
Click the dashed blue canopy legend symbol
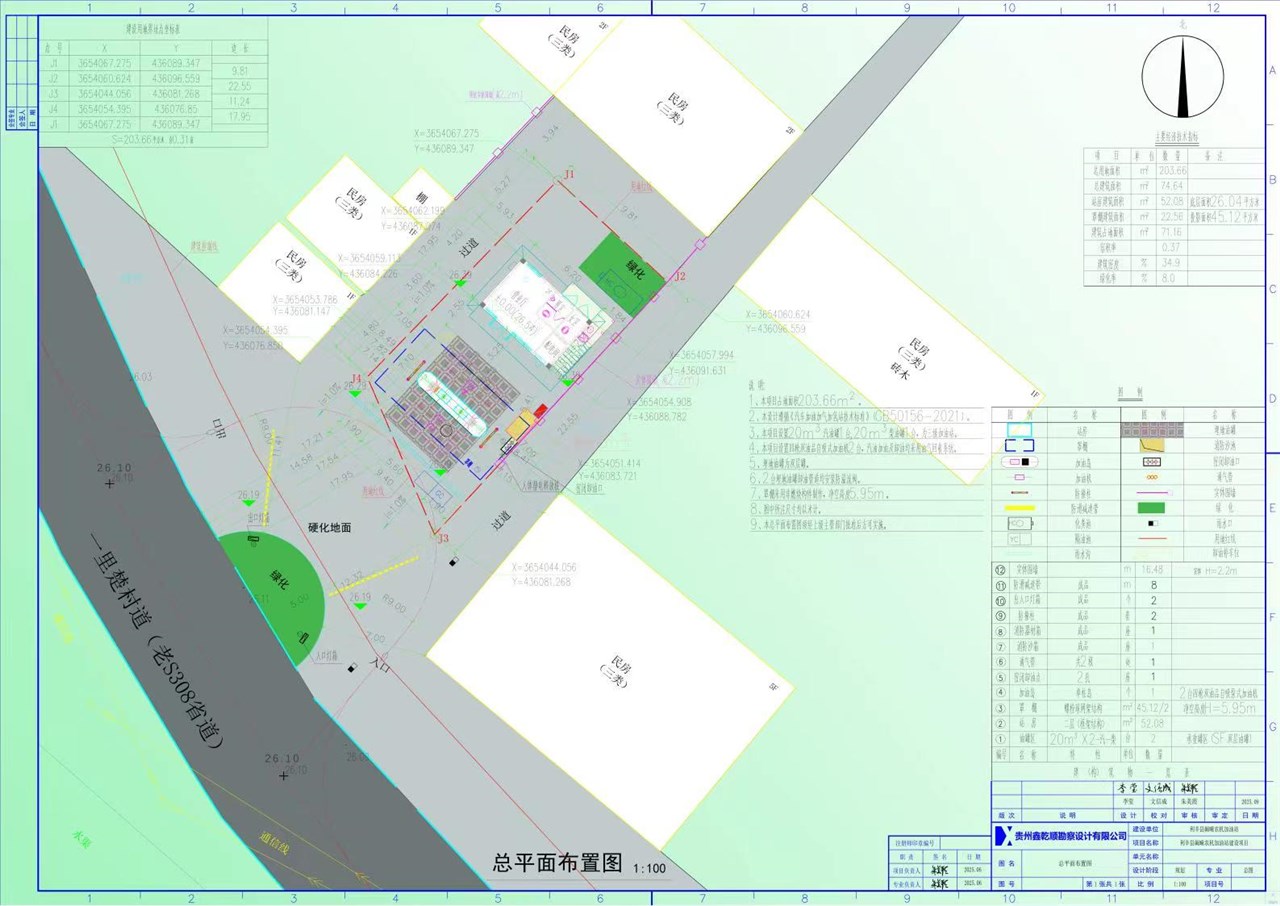pyautogui.click(x=1018, y=445)
